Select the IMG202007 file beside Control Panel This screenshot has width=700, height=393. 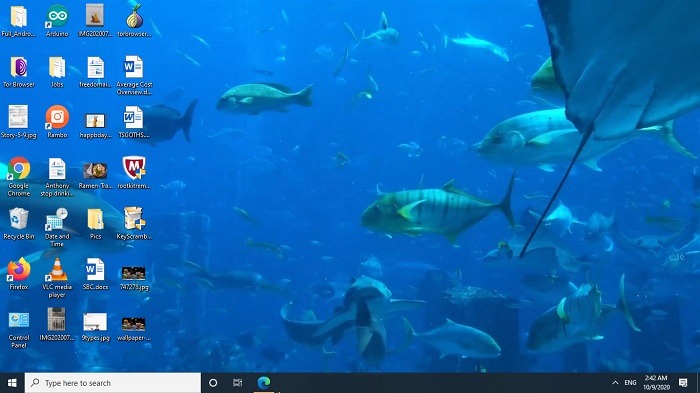point(57,320)
